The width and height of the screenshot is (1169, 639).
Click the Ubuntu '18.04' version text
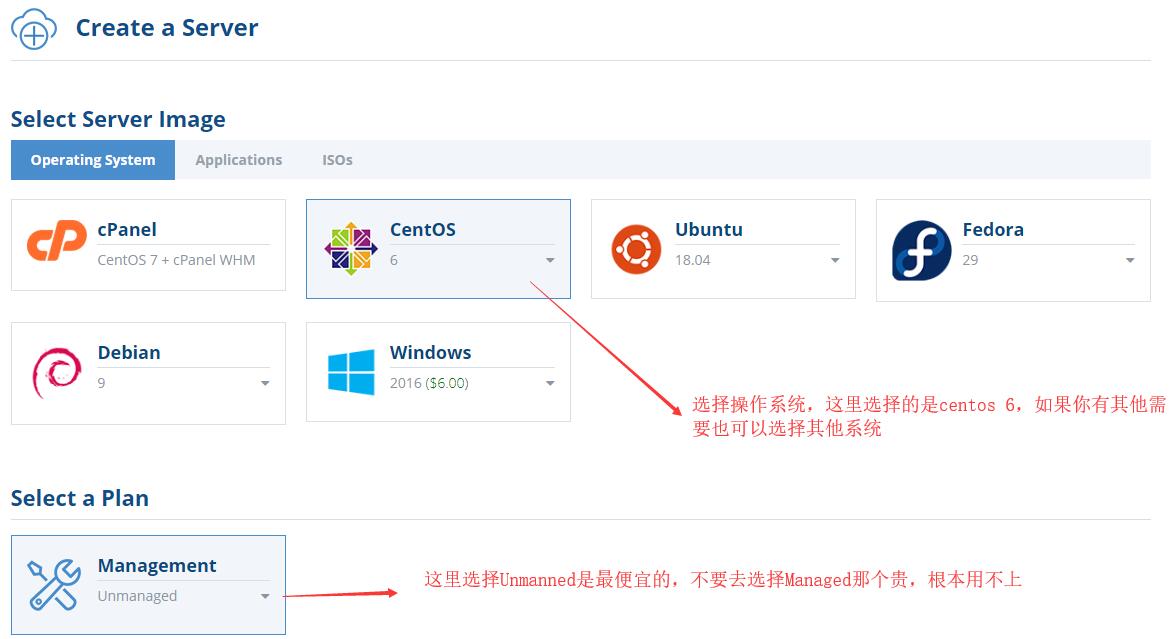coord(693,260)
